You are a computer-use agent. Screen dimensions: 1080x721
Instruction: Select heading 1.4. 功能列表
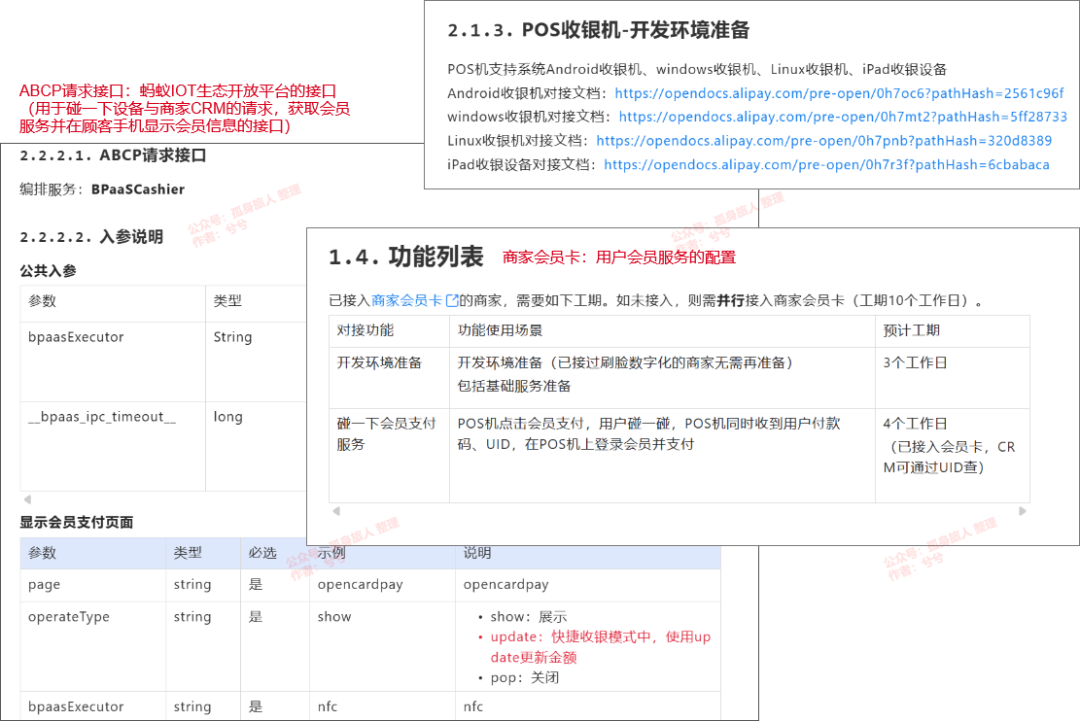click(406, 256)
